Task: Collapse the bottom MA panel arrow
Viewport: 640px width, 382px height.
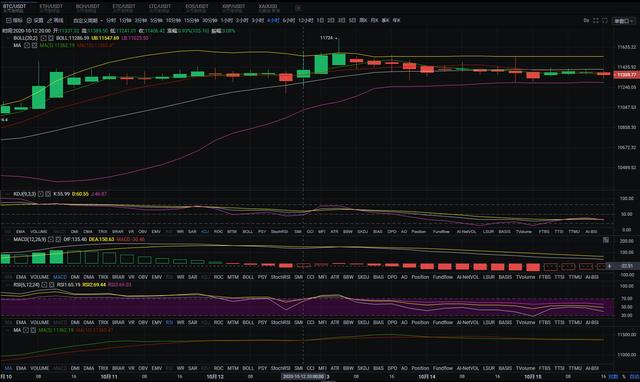Action: pos(8,330)
